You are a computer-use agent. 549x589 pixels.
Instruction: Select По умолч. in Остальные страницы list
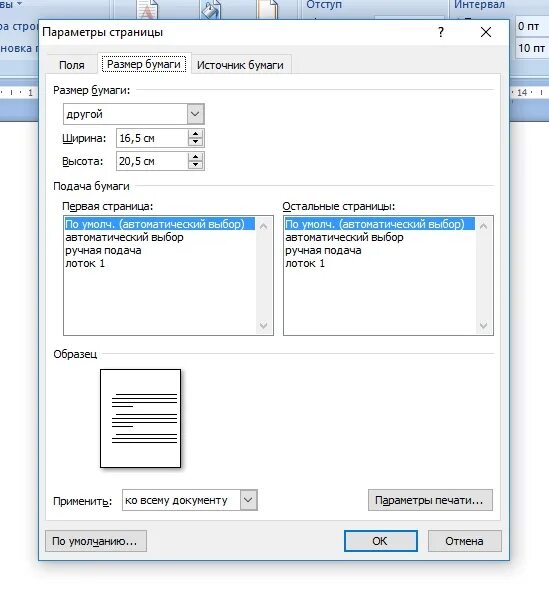tap(379, 224)
